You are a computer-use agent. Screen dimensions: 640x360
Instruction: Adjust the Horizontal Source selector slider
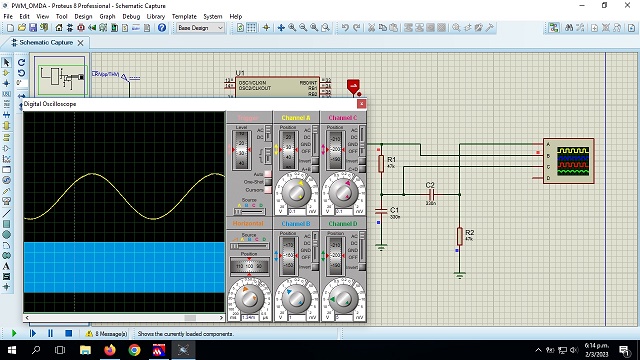249,247
